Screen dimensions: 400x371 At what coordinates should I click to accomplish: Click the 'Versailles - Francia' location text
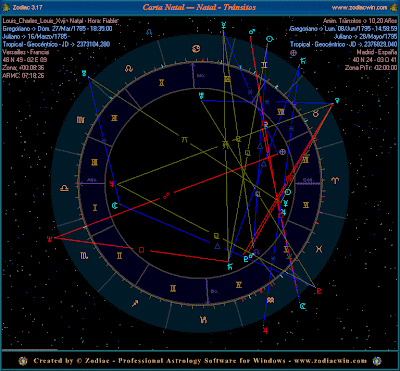[x=26, y=52]
